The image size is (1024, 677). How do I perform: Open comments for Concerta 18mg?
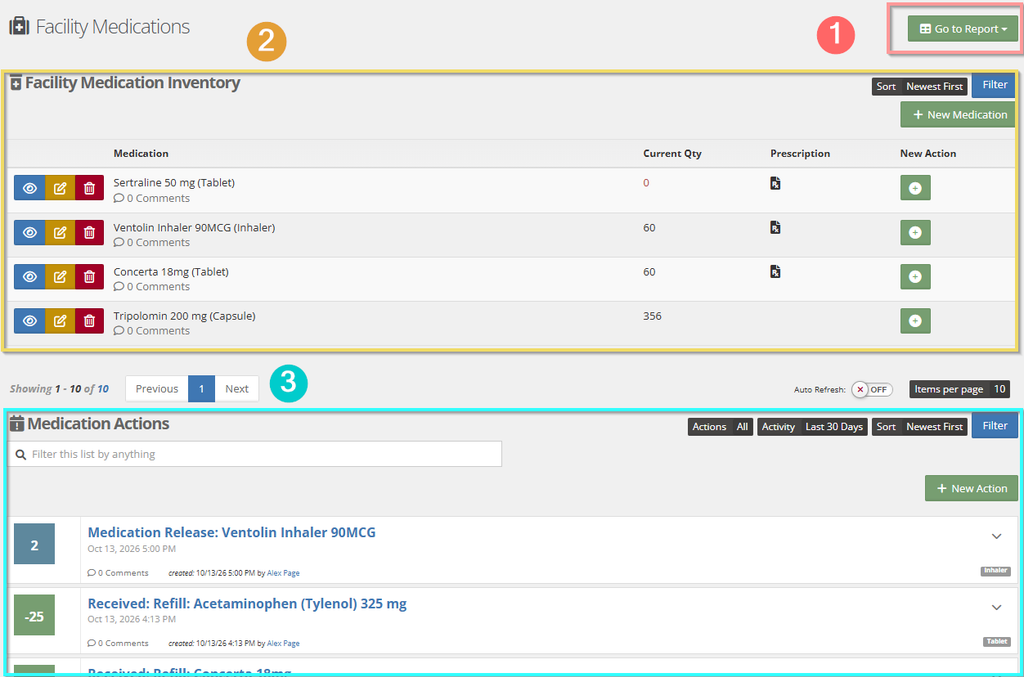tap(152, 287)
